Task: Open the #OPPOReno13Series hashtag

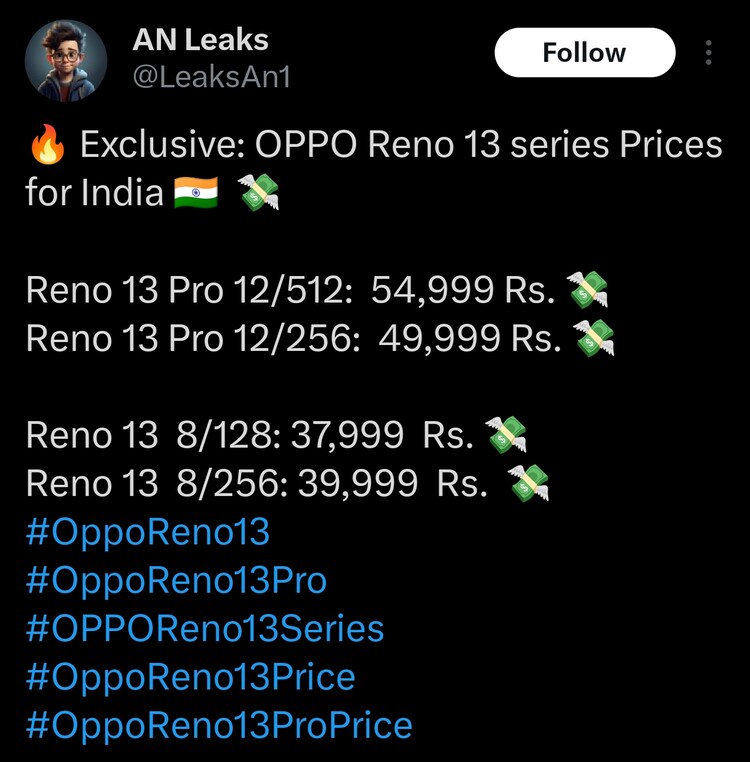Action: (205, 629)
